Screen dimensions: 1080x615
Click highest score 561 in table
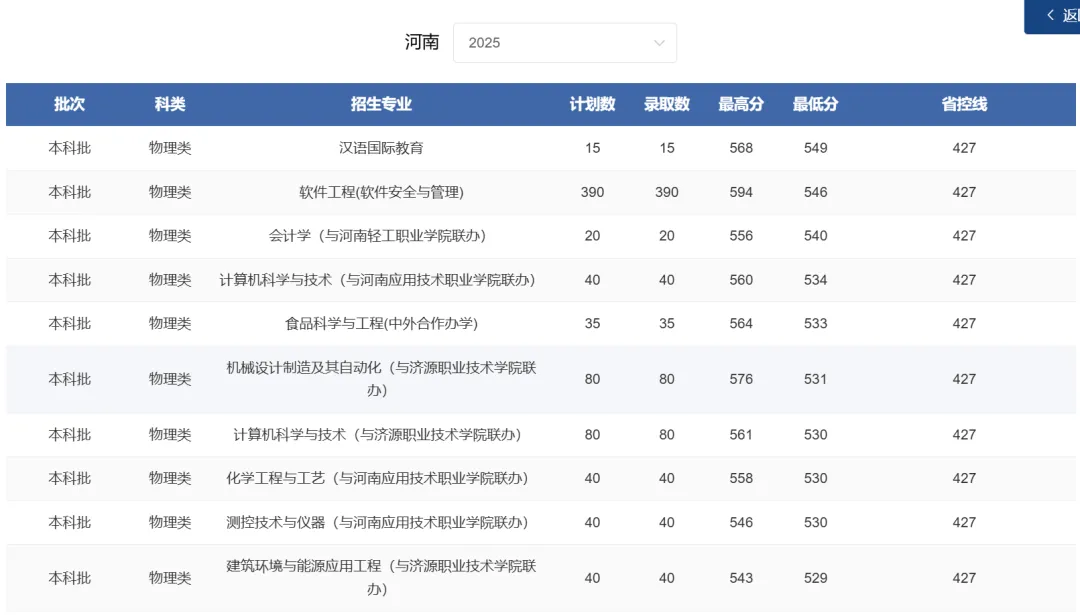[x=741, y=435]
